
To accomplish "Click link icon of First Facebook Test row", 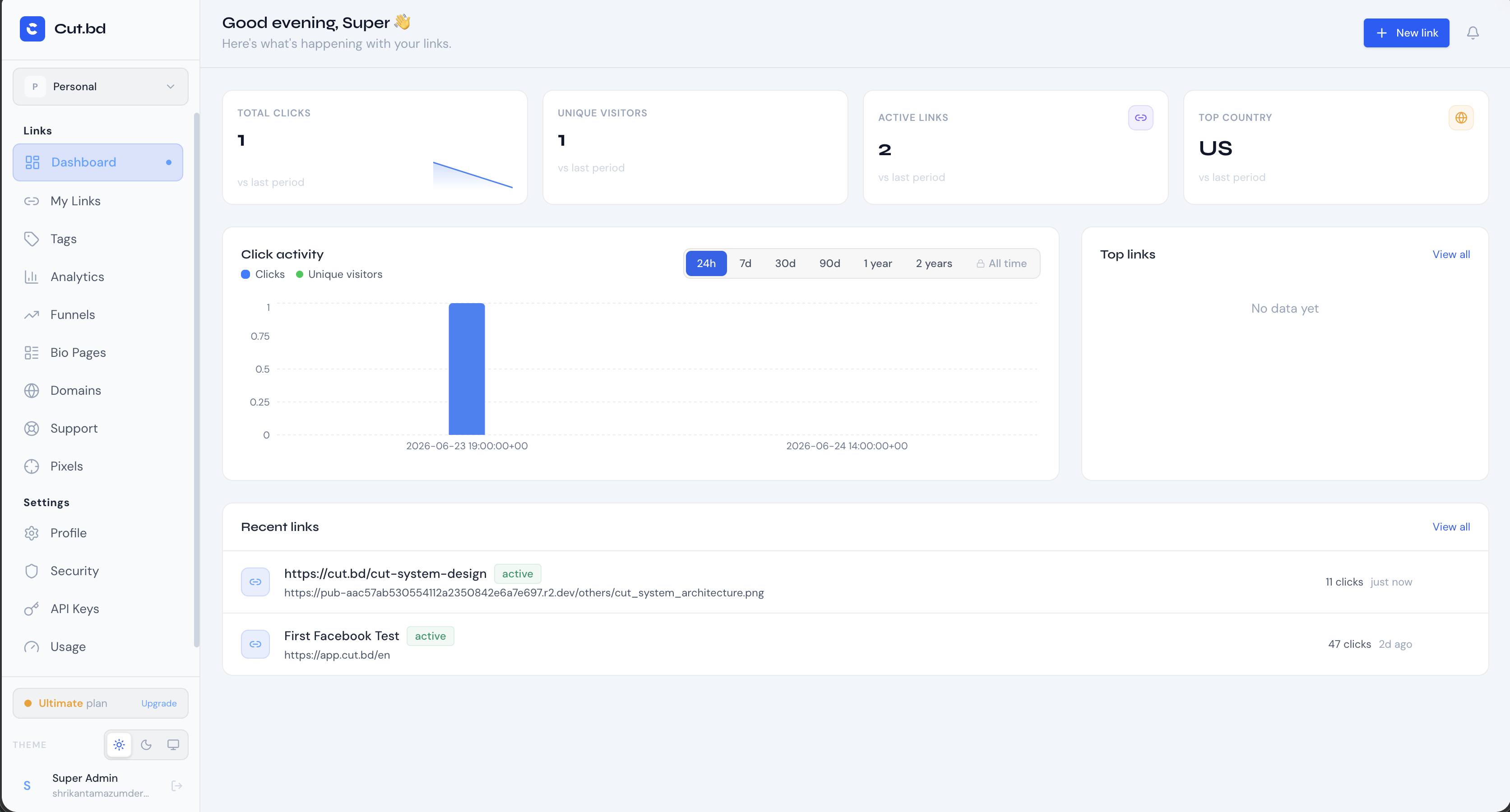I will 255,644.
